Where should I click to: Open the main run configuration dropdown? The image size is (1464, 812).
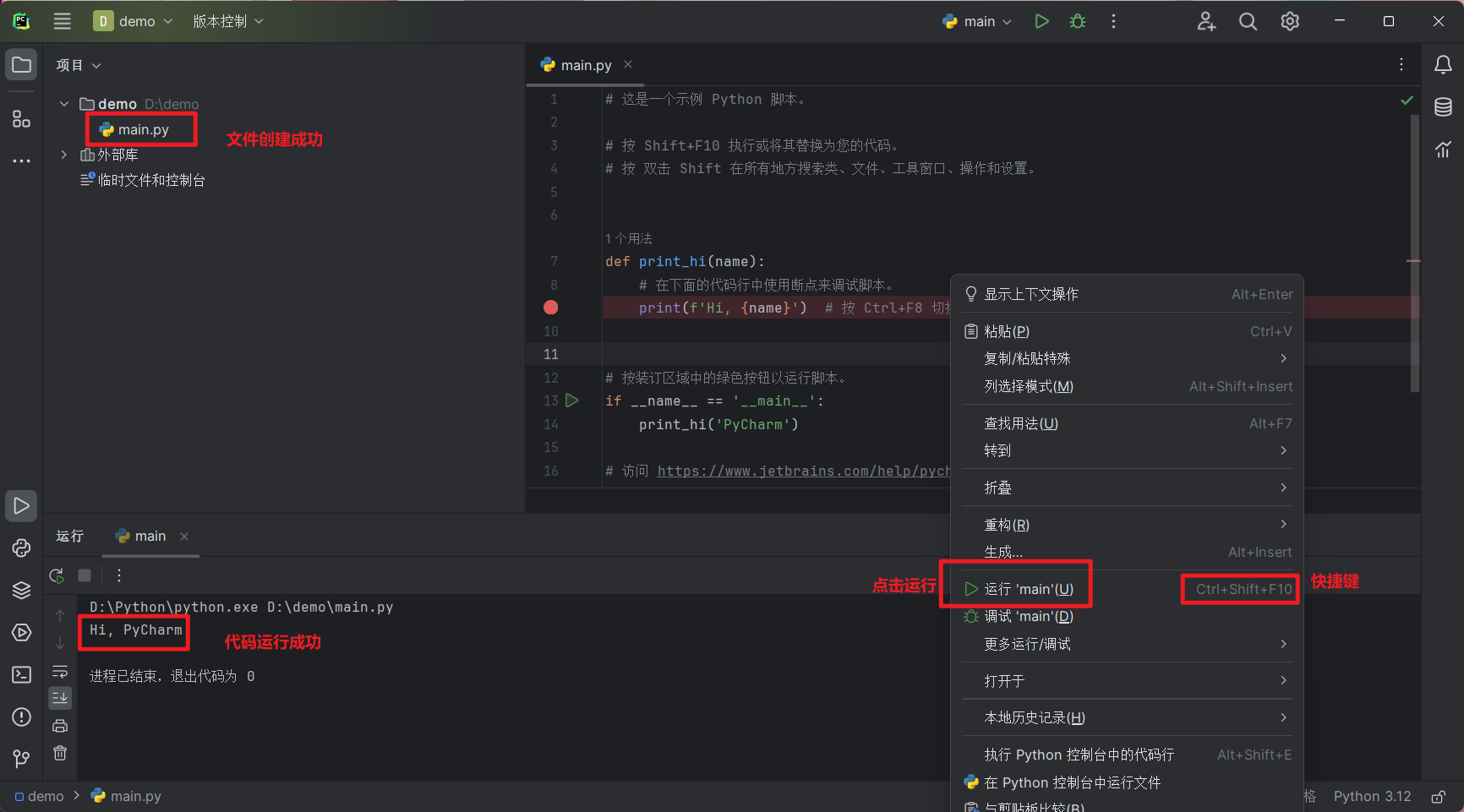click(976, 21)
